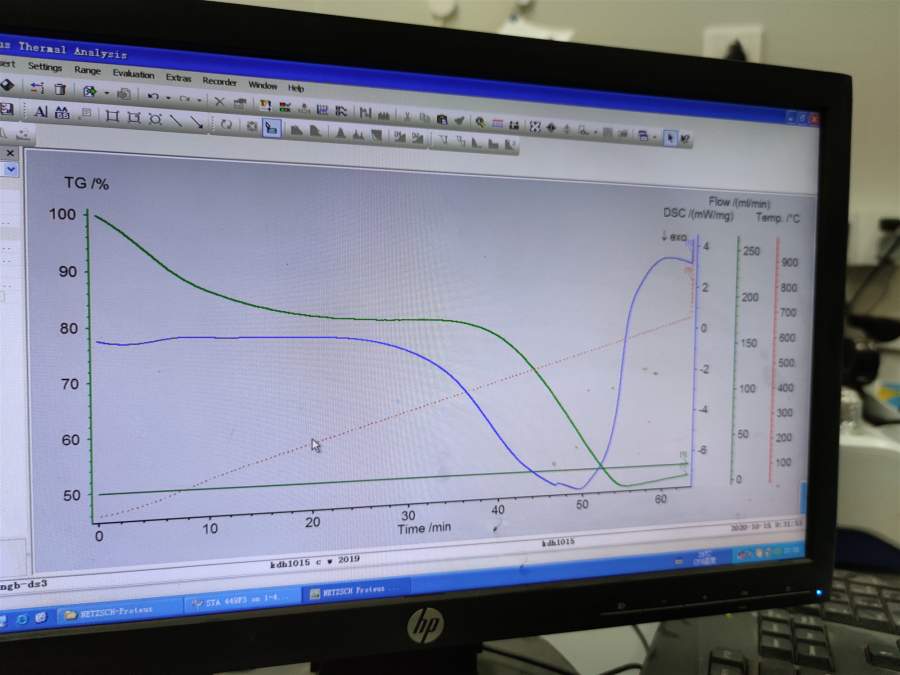The width and height of the screenshot is (900, 675).
Task: Click the undo arrow icon
Action: point(153,96)
